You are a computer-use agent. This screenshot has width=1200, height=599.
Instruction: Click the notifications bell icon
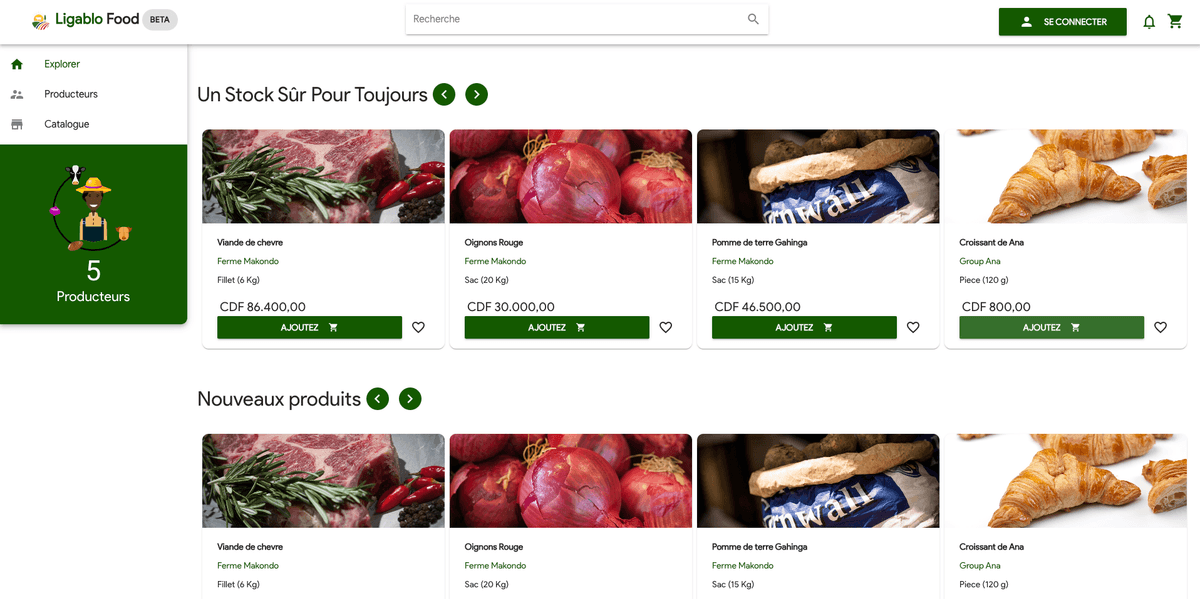(x=1149, y=22)
